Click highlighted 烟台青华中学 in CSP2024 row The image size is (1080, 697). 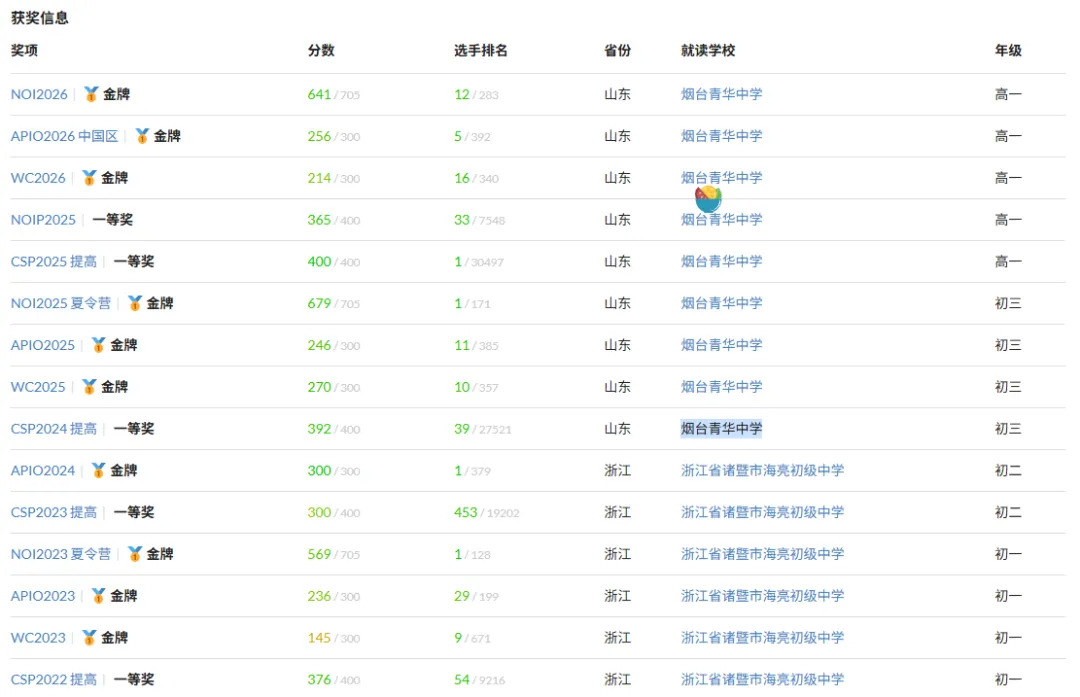coord(721,429)
